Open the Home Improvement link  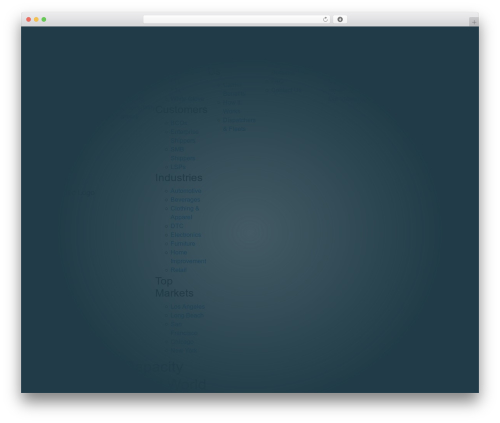point(188,257)
